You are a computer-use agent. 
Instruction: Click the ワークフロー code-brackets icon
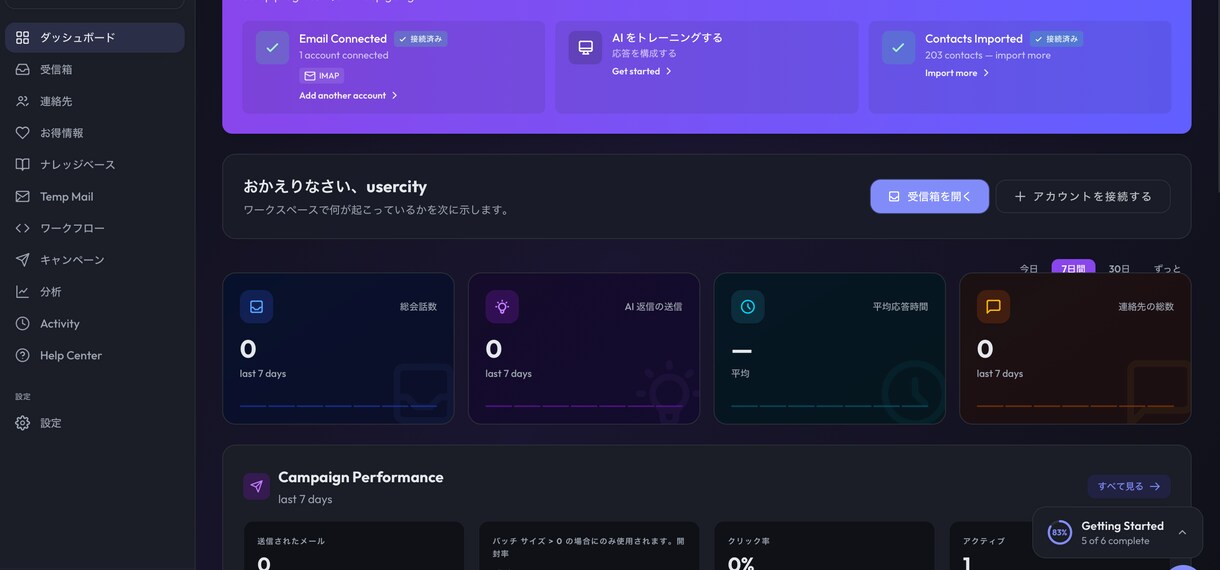click(x=22, y=228)
